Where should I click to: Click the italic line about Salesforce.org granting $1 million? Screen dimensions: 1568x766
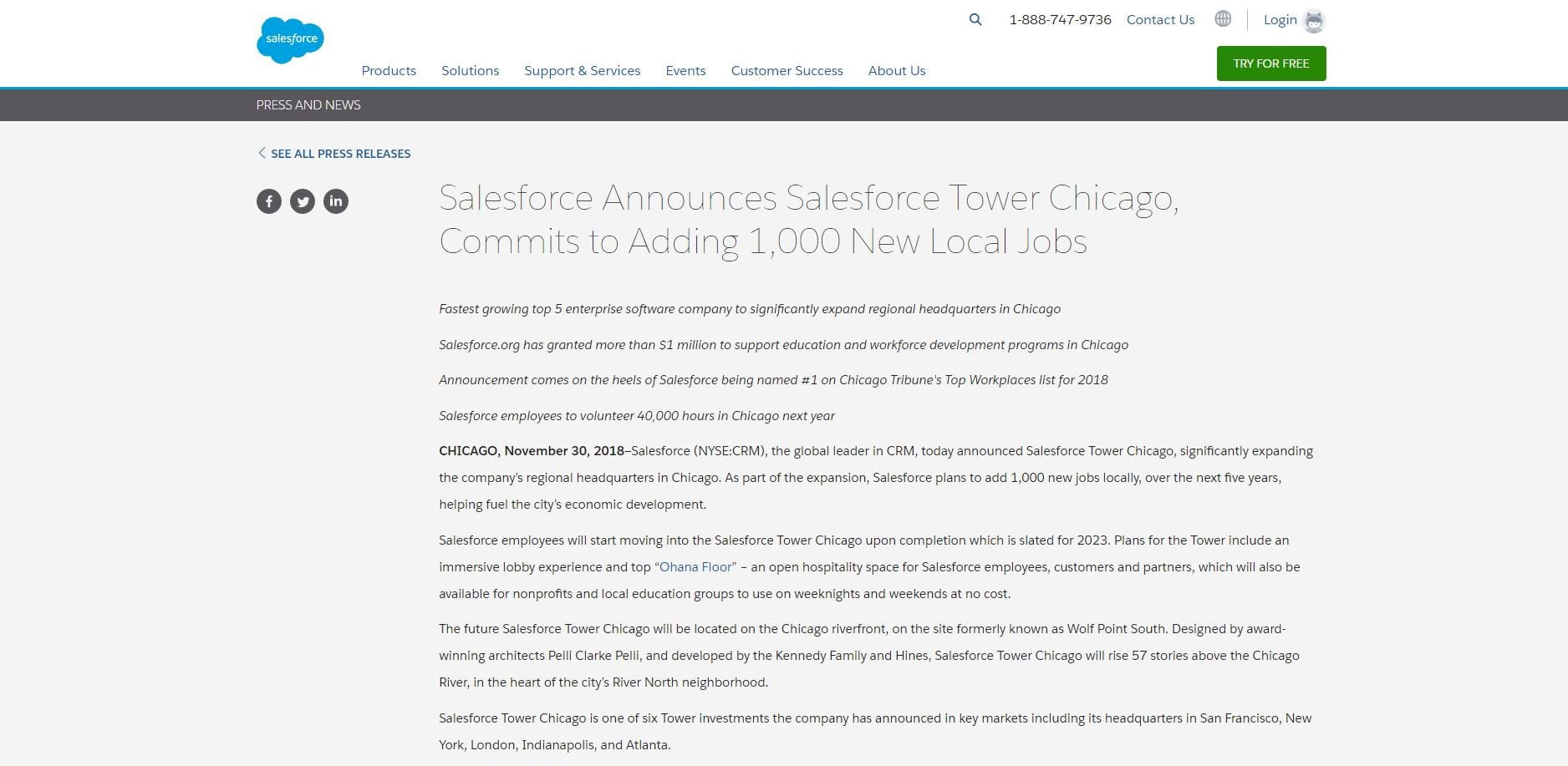point(783,345)
